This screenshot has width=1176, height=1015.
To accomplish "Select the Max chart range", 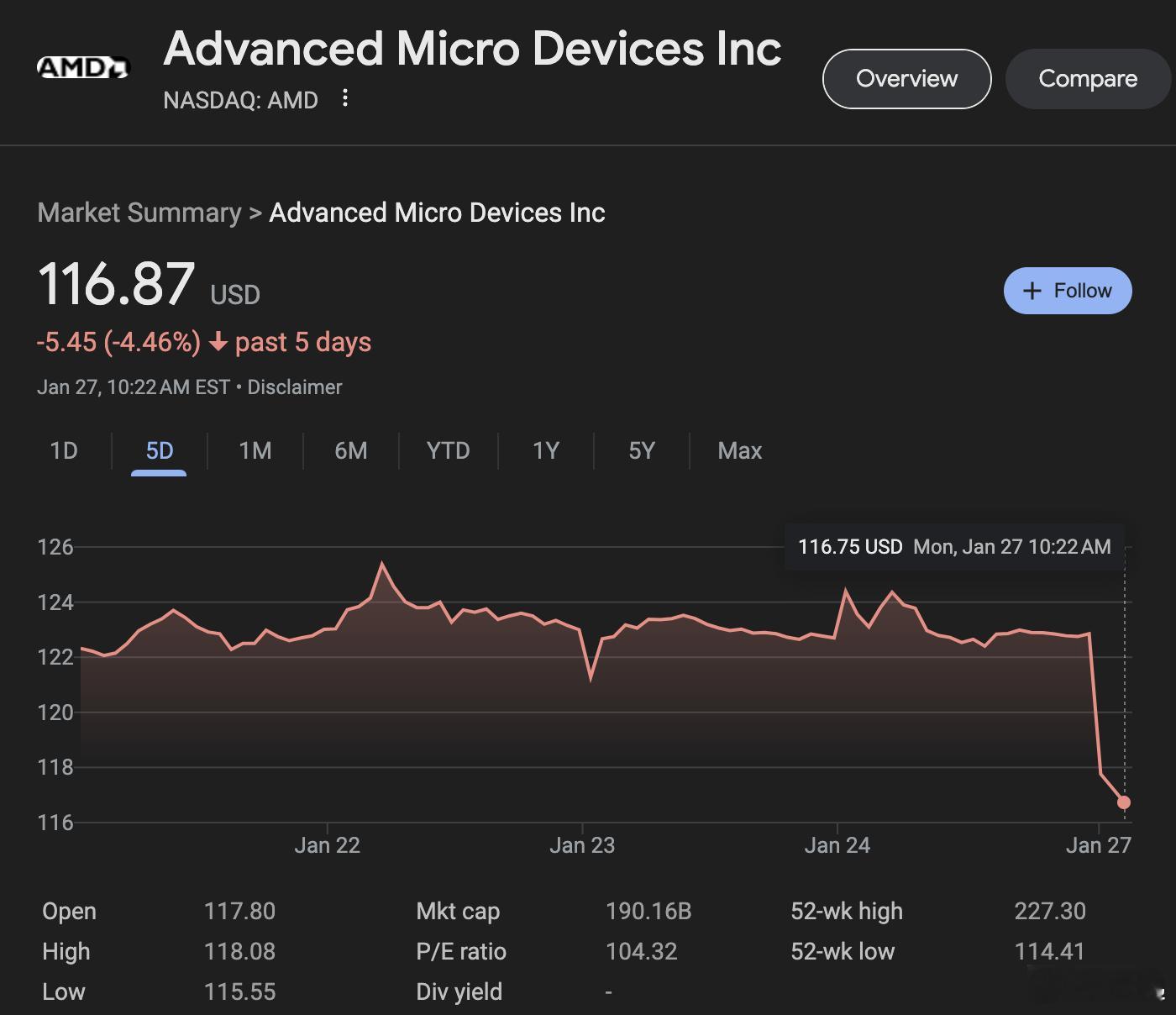I will point(740,451).
